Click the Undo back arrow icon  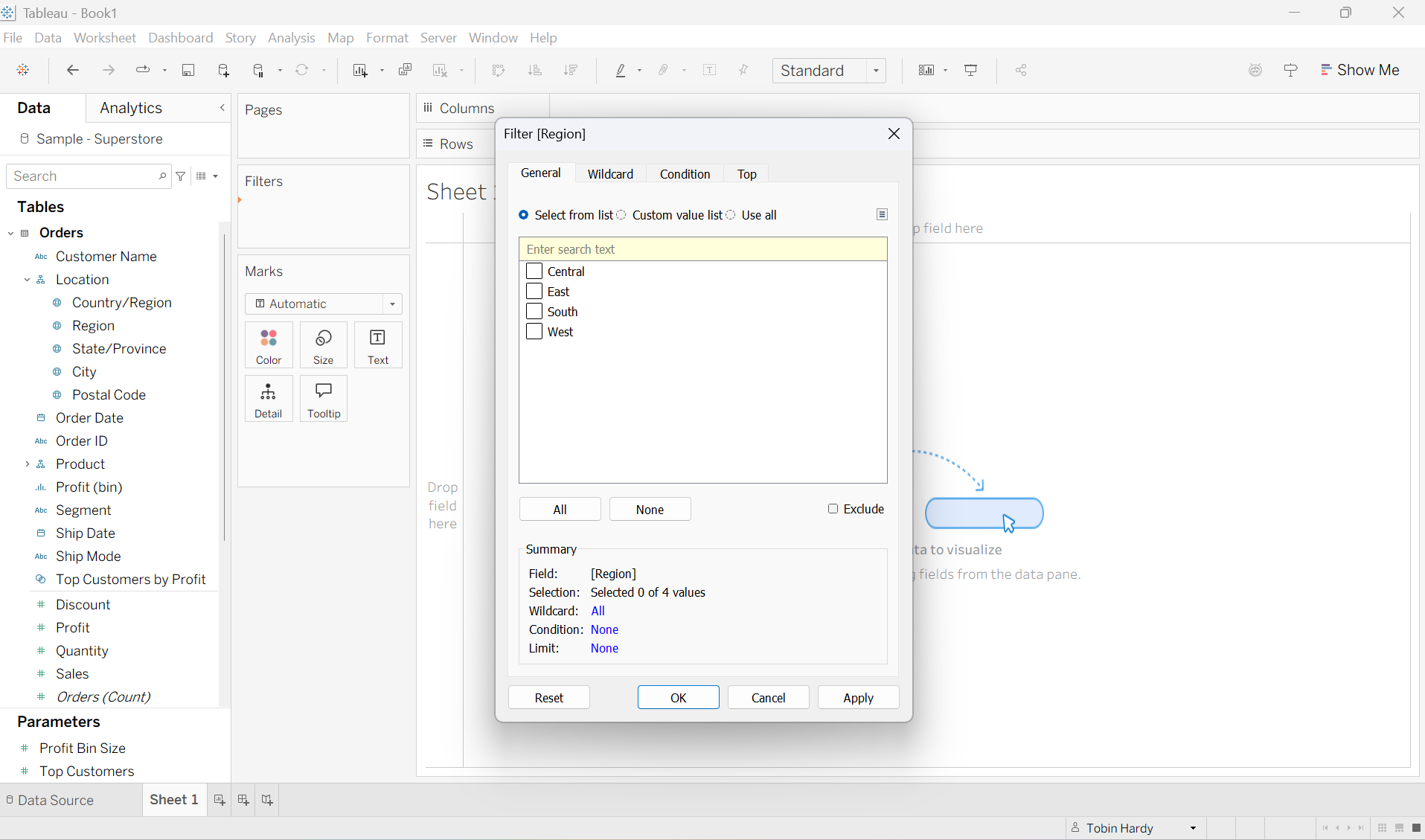point(72,70)
